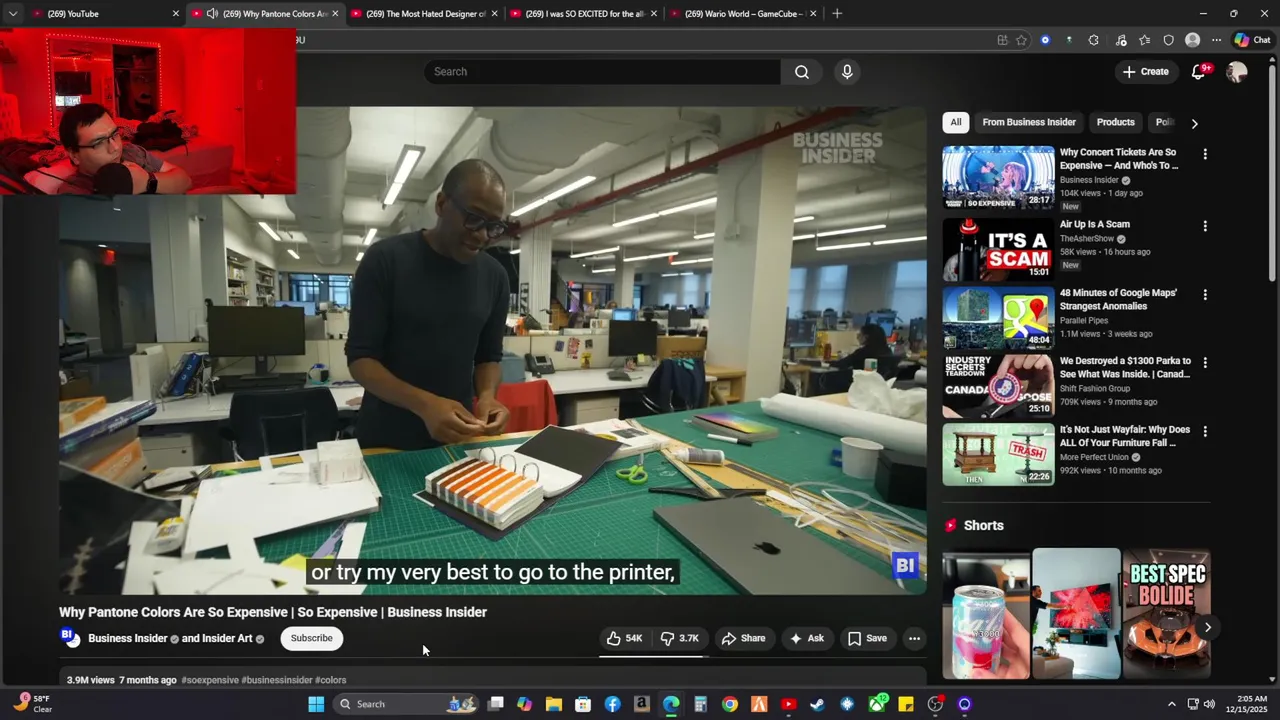Open Business Insider channel link
The width and height of the screenshot is (1280, 720).
click(127, 638)
